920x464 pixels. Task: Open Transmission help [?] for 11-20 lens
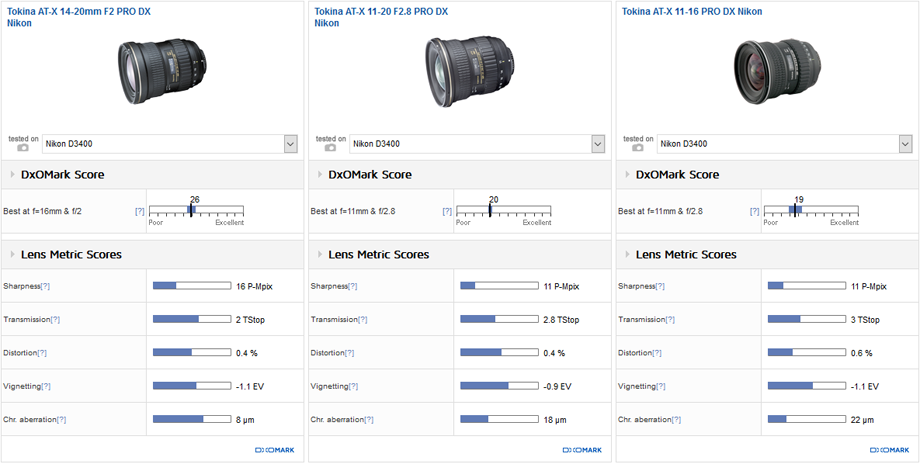click(363, 320)
